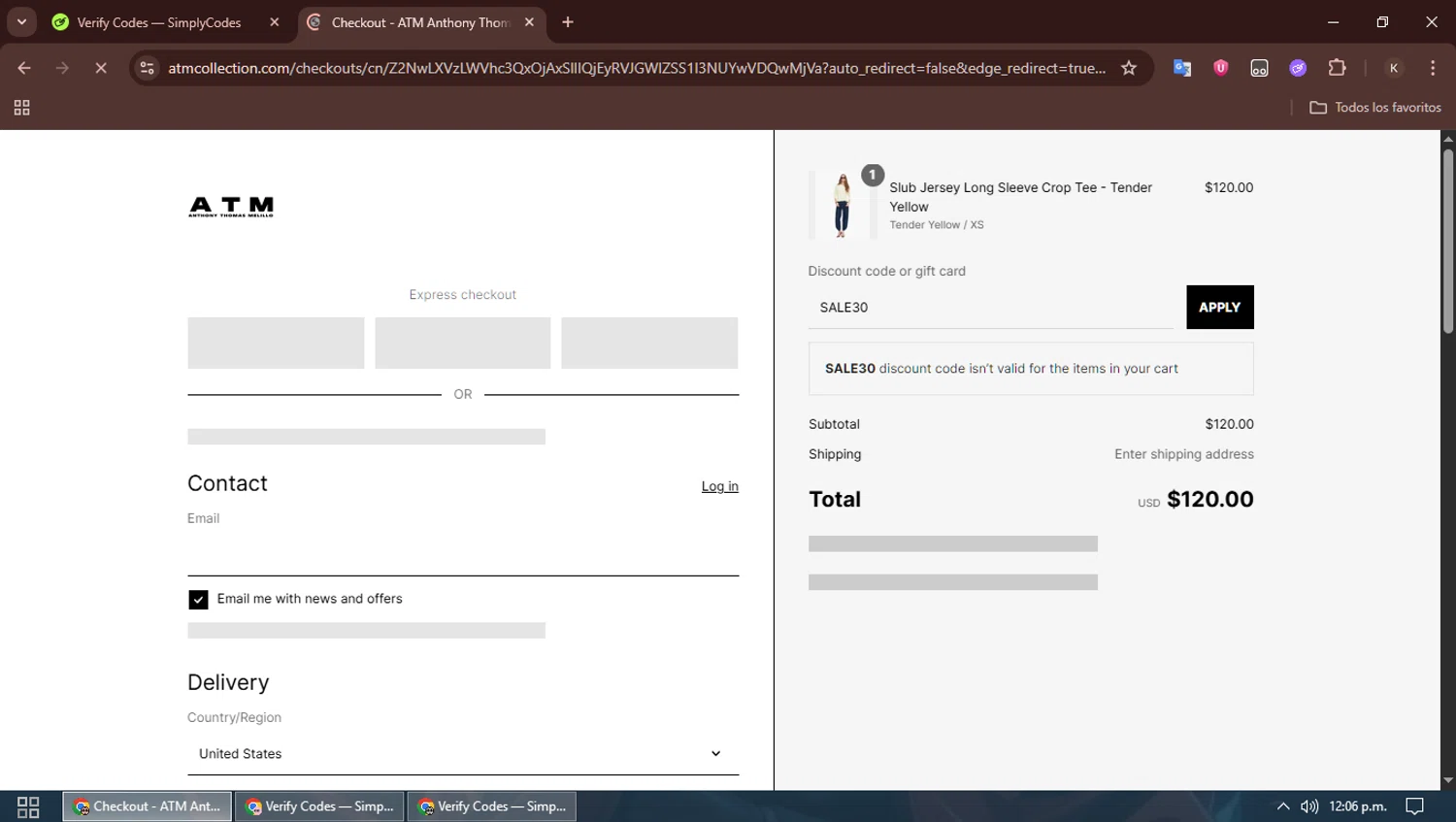View site information icon in address bar
This screenshot has width=1456, height=822.
148,68
